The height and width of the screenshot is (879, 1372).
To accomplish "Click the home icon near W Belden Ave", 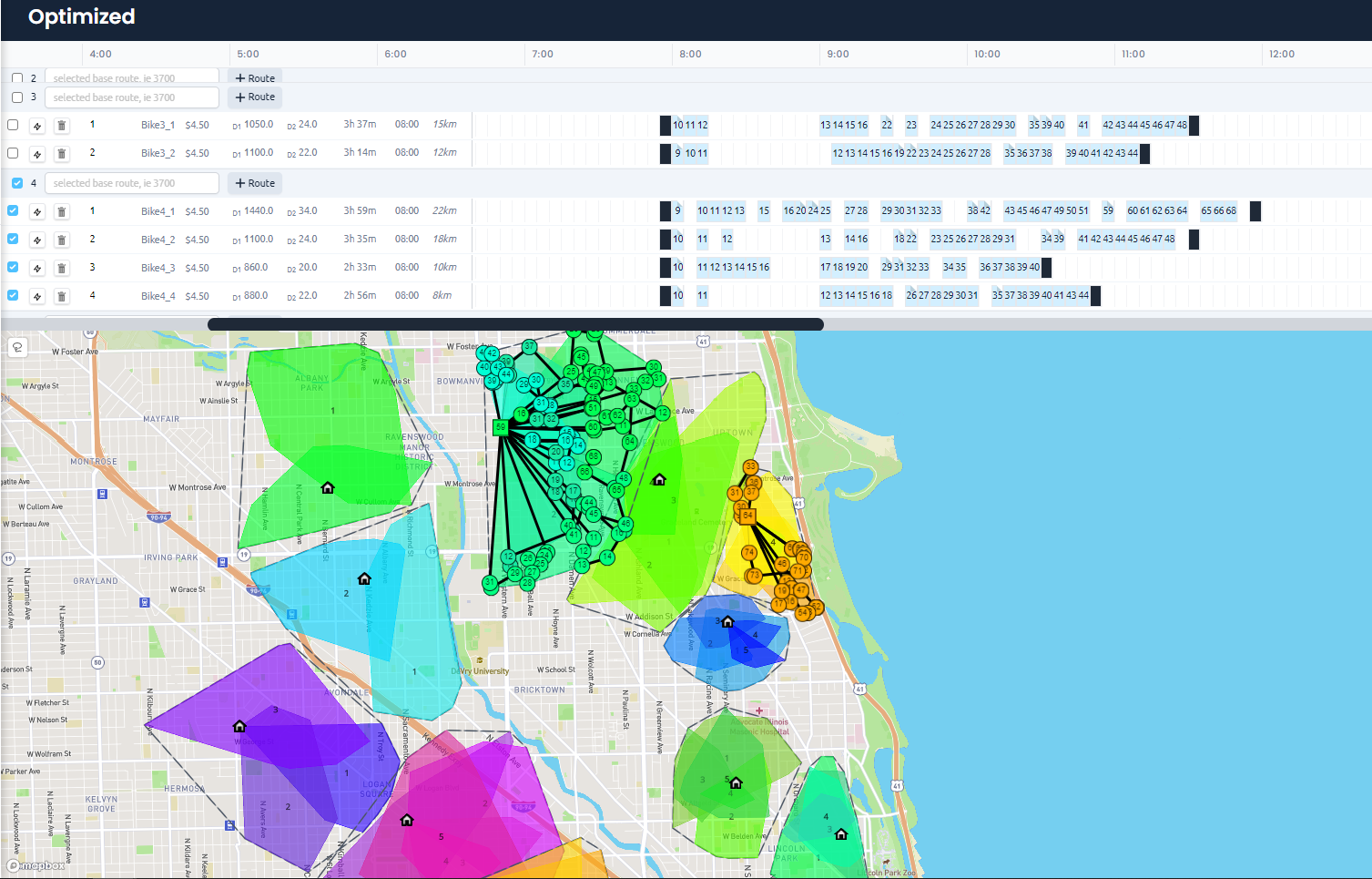I will point(737,782).
